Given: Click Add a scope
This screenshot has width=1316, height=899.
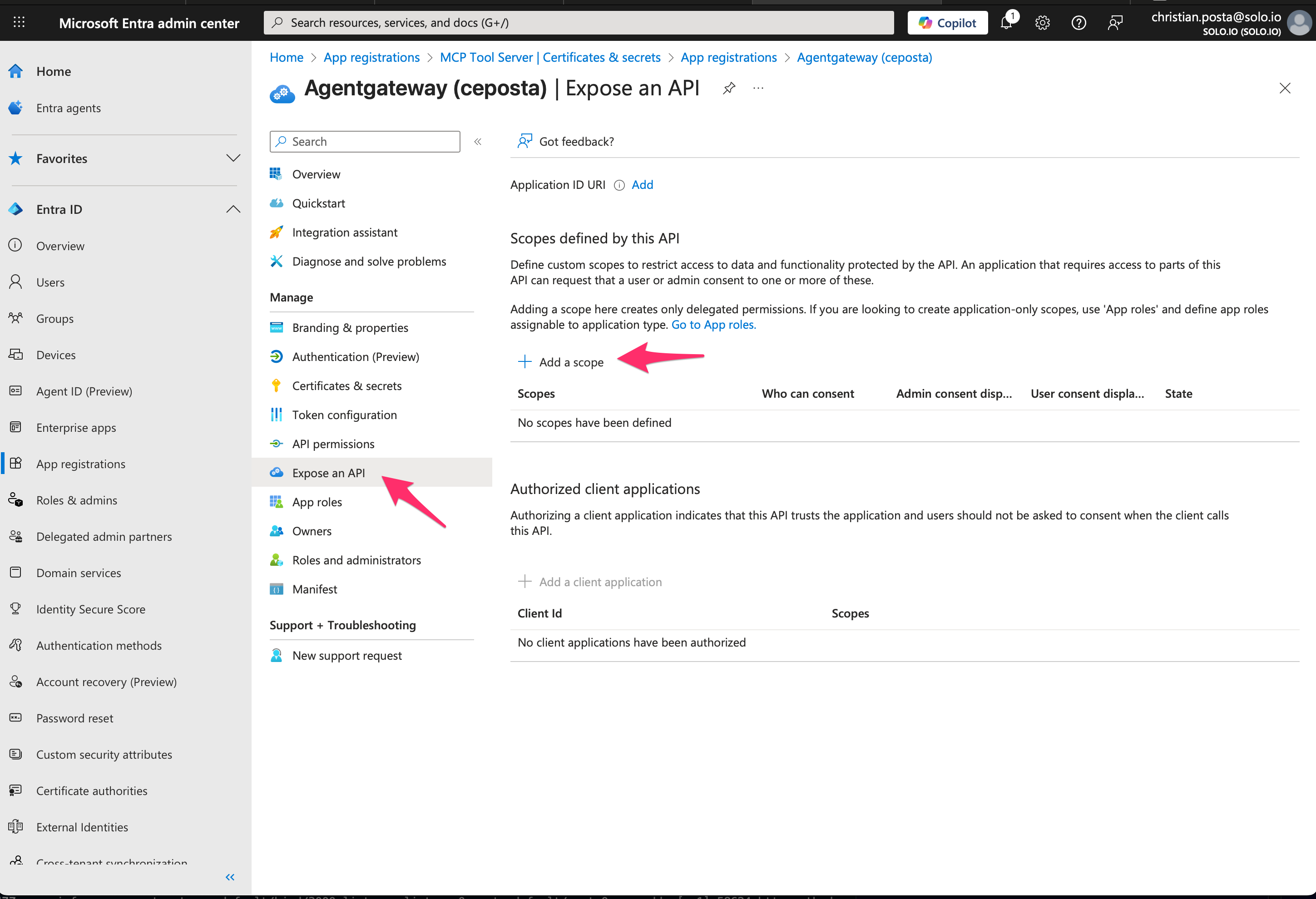Looking at the screenshot, I should point(571,362).
